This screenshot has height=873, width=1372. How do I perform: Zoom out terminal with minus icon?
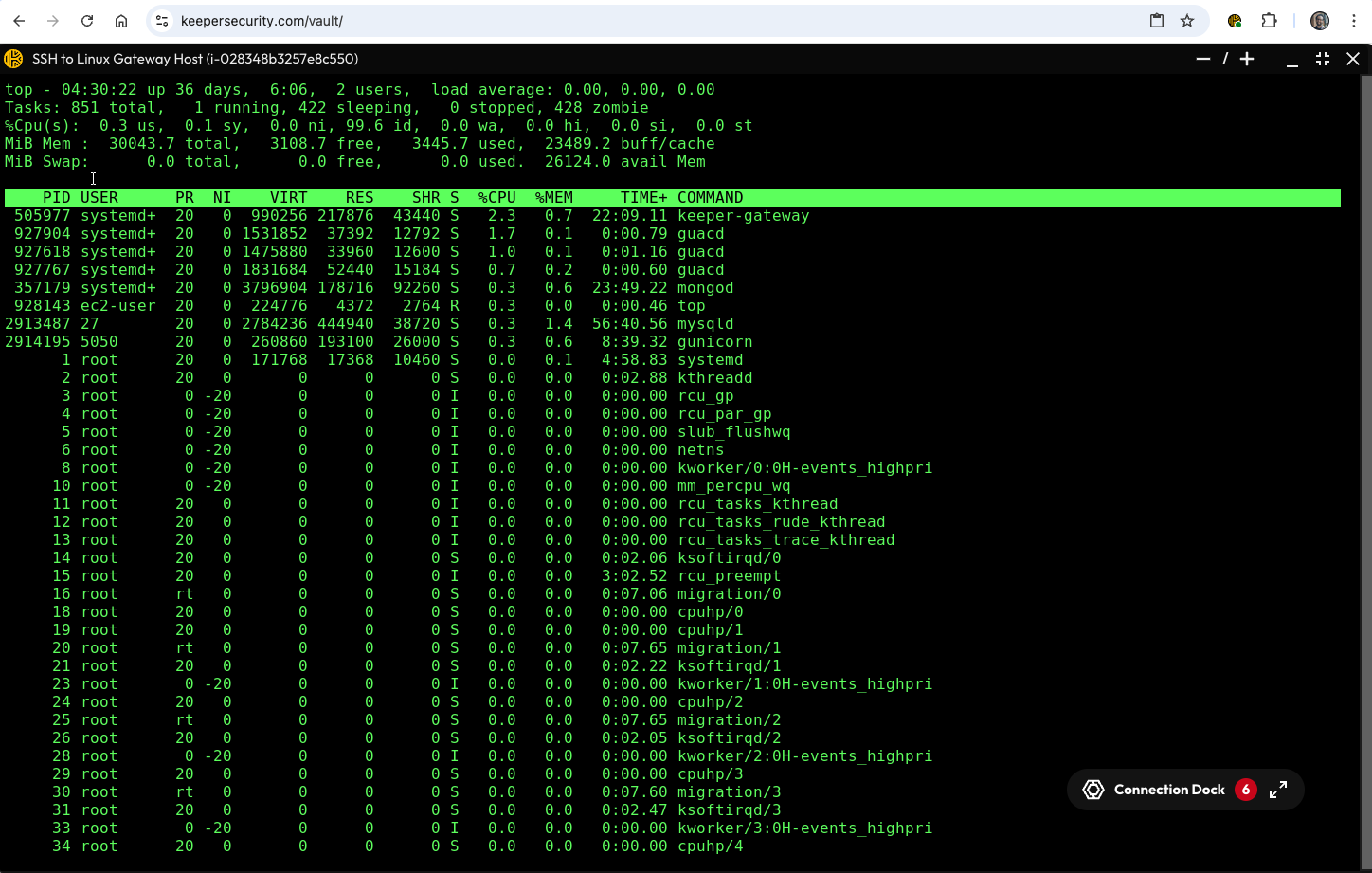[1203, 59]
